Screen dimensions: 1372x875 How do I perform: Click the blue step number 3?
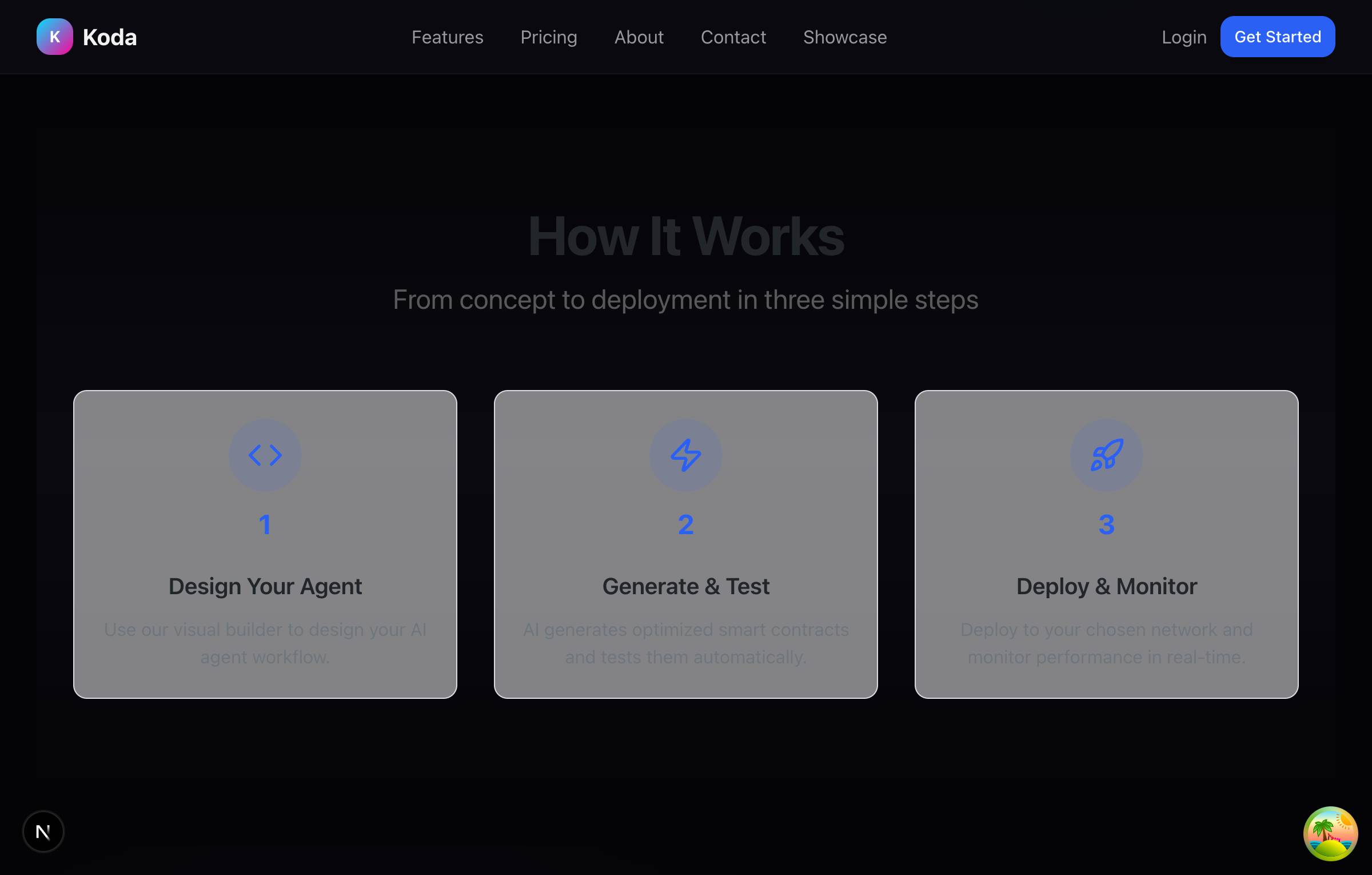(x=1106, y=524)
